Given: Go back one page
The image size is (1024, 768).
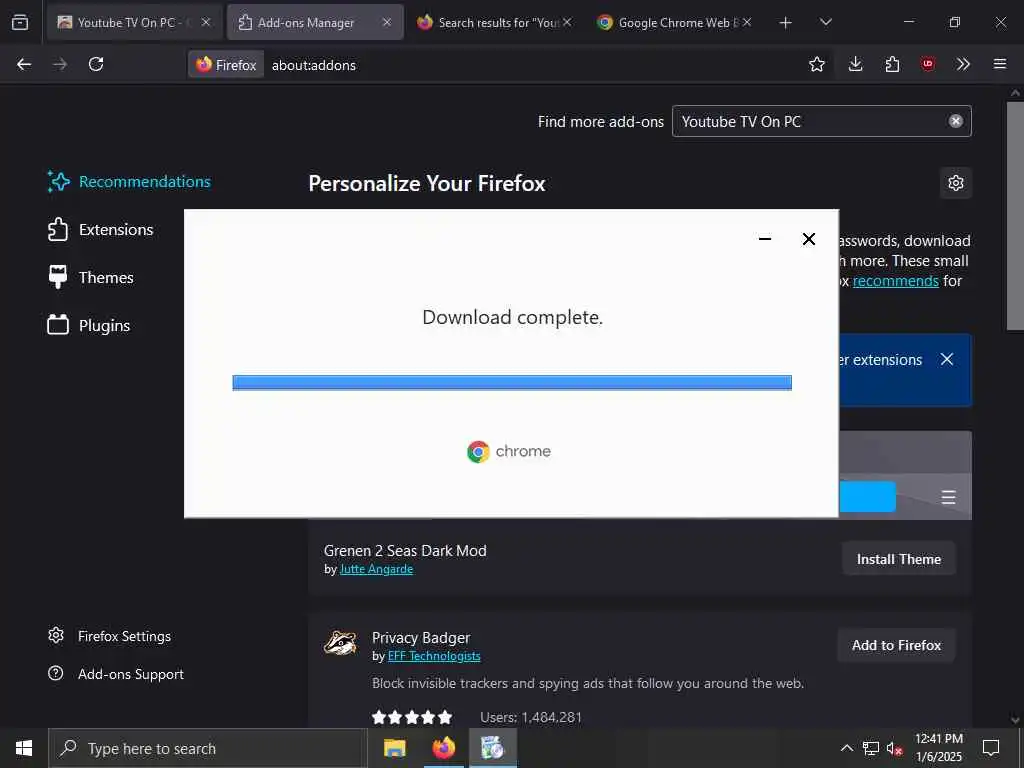Looking at the screenshot, I should pyautogui.click(x=24, y=64).
